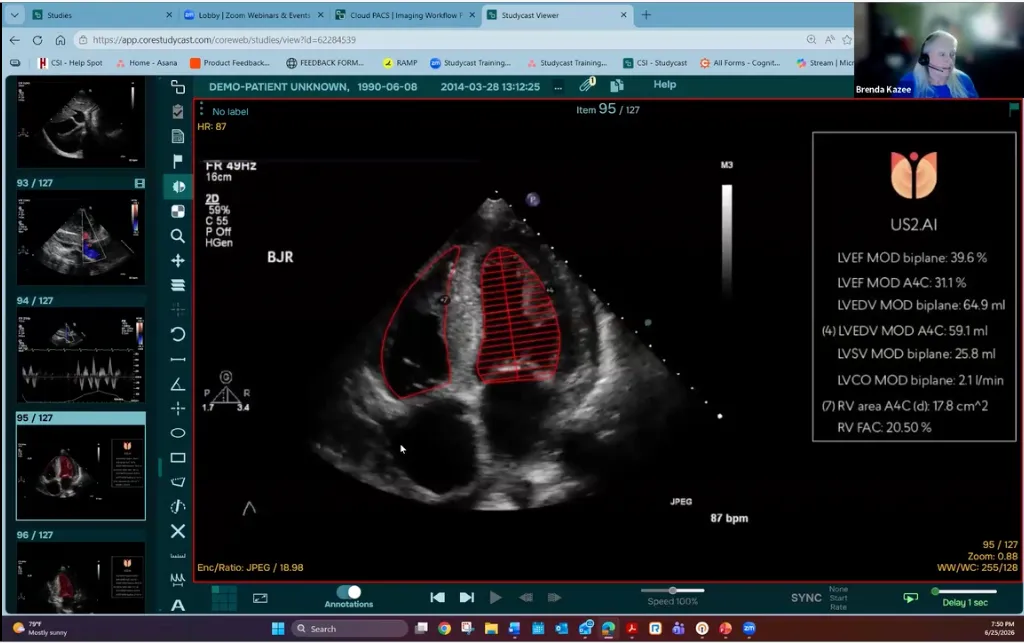Select the angle measurement tool

(178, 384)
